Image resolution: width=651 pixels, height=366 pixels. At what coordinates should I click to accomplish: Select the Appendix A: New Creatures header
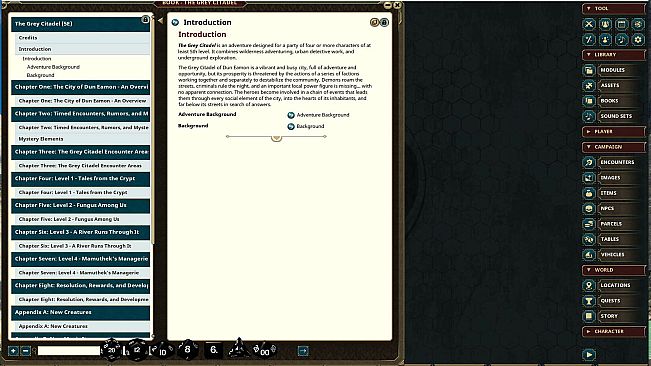[81, 312]
